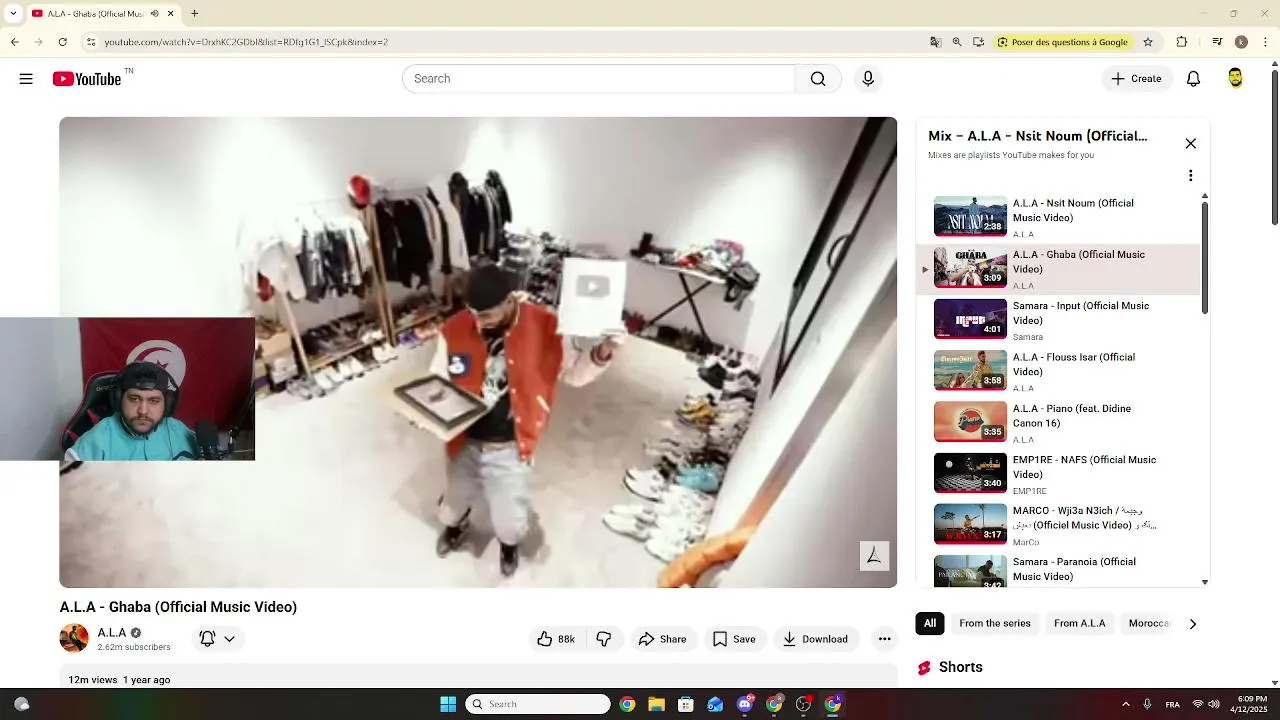Viewport: 1280px width, 720px height.
Task: Select From A.L.A filter chip
Action: coord(1080,623)
